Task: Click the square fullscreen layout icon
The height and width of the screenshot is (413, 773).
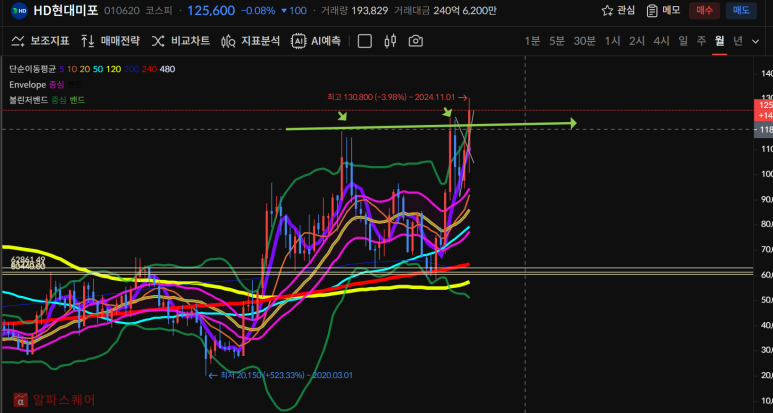Action: tap(365, 41)
